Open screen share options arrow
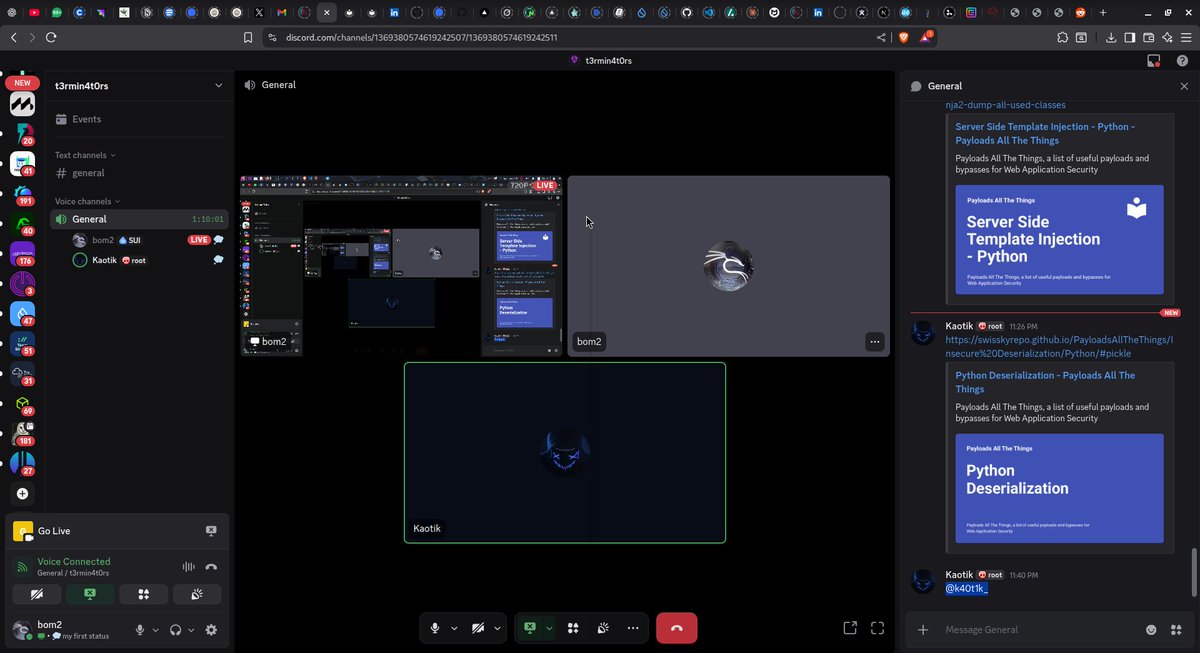 548,628
